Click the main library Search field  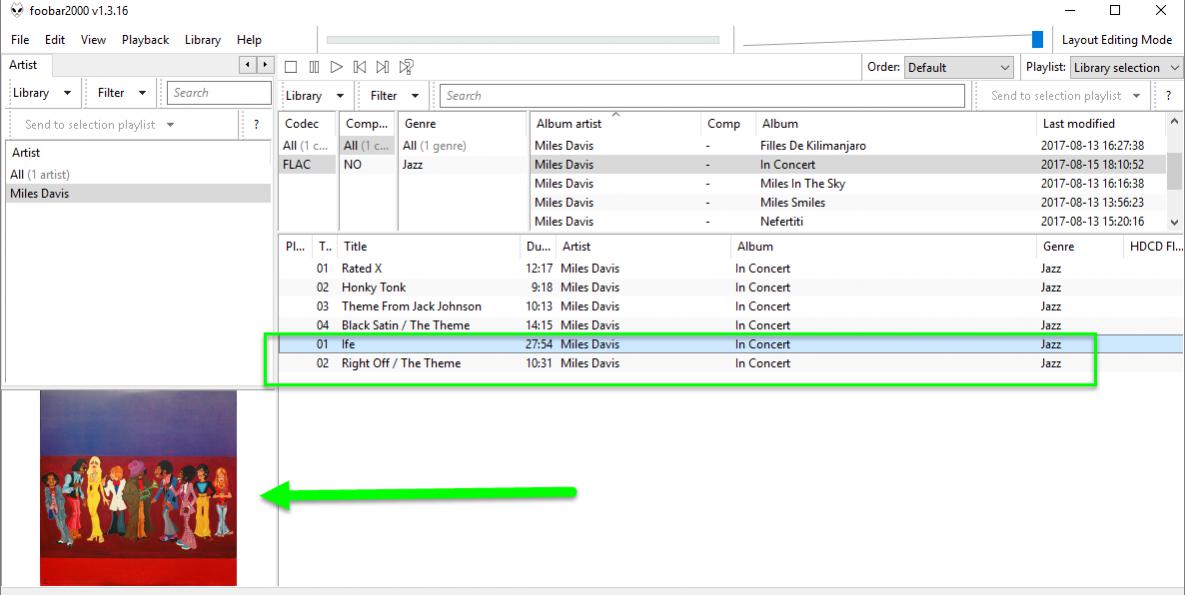(701, 96)
